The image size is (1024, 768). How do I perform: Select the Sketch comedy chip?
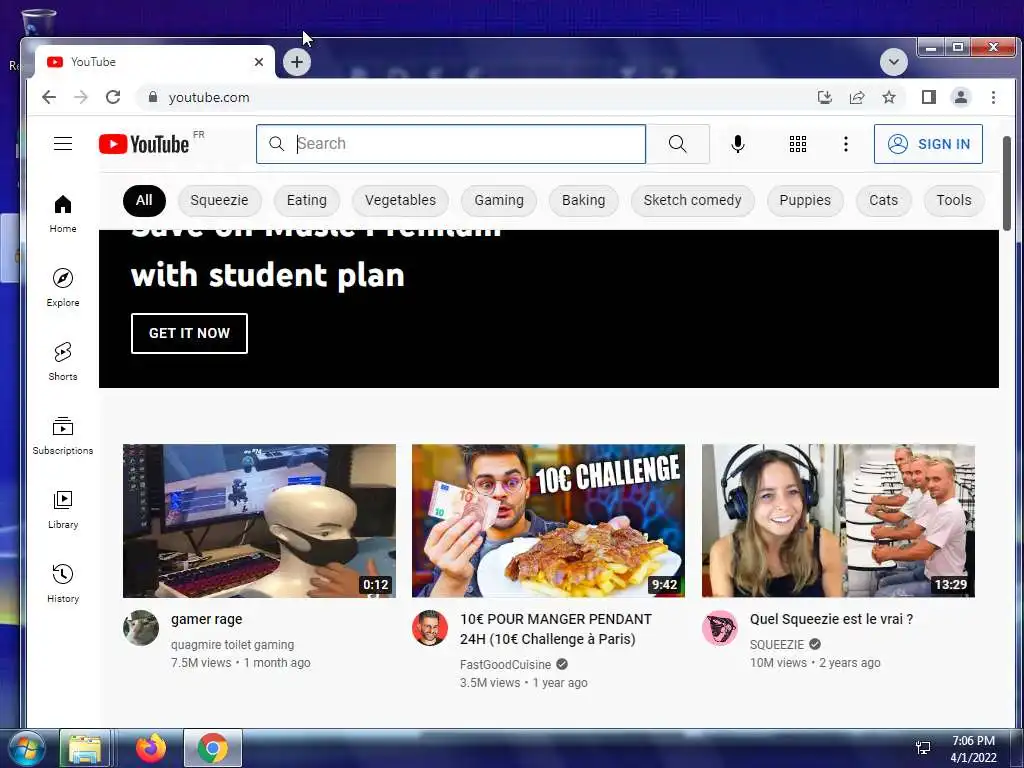click(x=692, y=200)
